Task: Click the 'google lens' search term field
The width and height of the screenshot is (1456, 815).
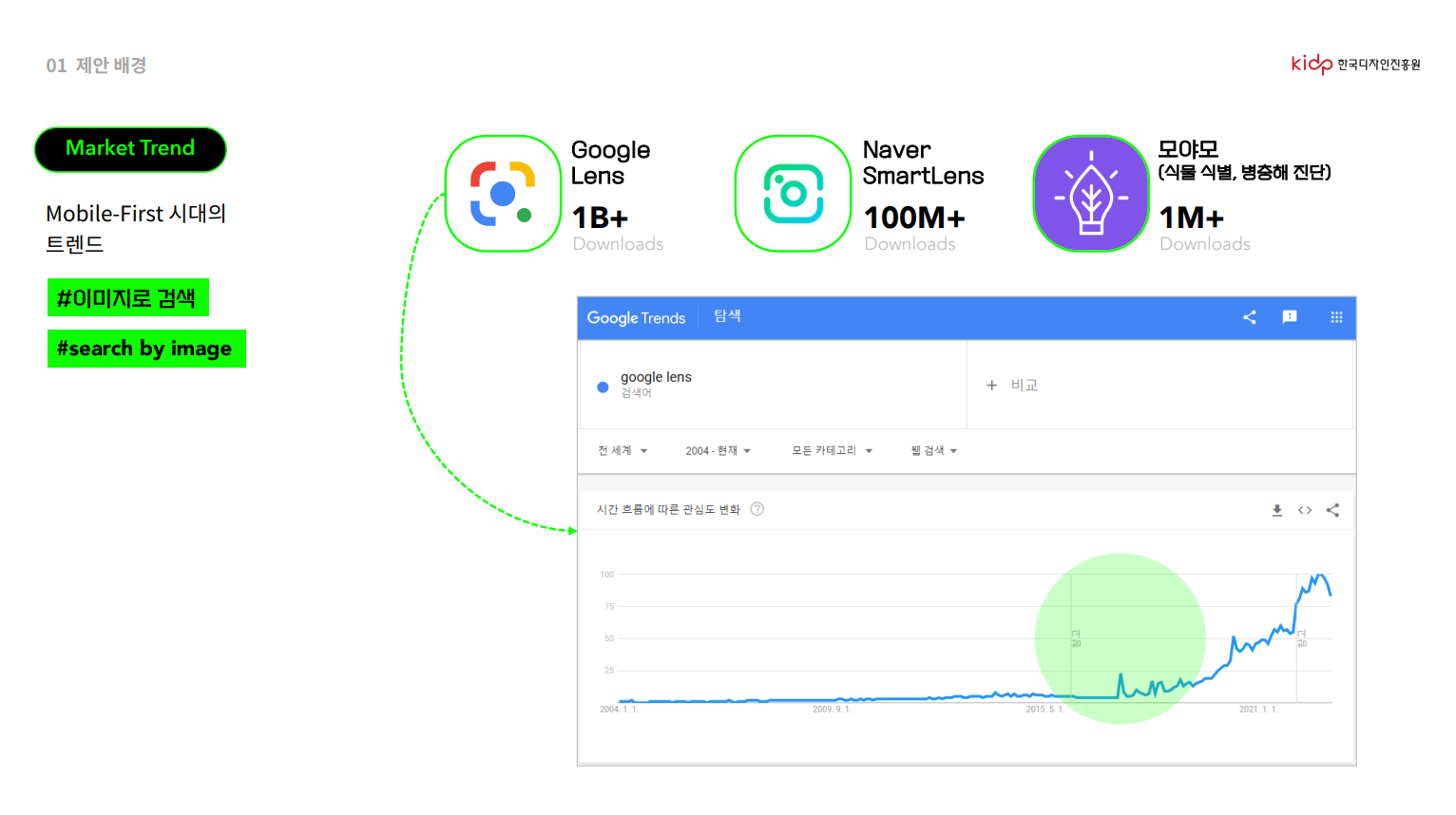Action: [x=656, y=378]
